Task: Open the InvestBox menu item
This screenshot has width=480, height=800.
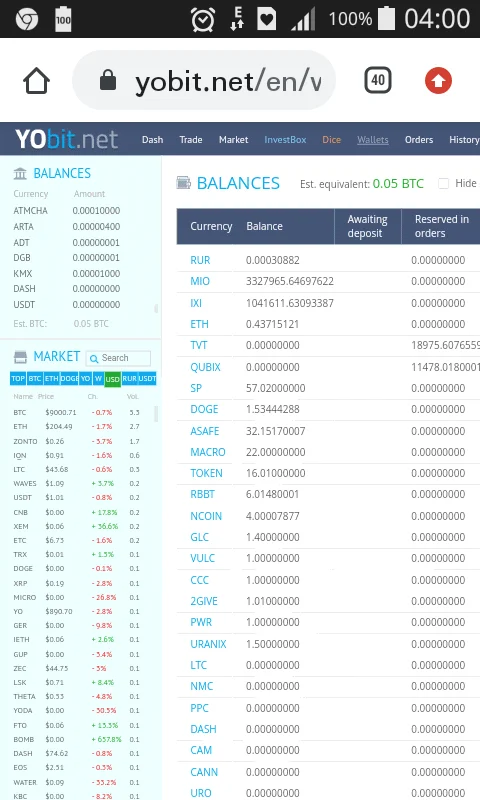Action: (285, 140)
